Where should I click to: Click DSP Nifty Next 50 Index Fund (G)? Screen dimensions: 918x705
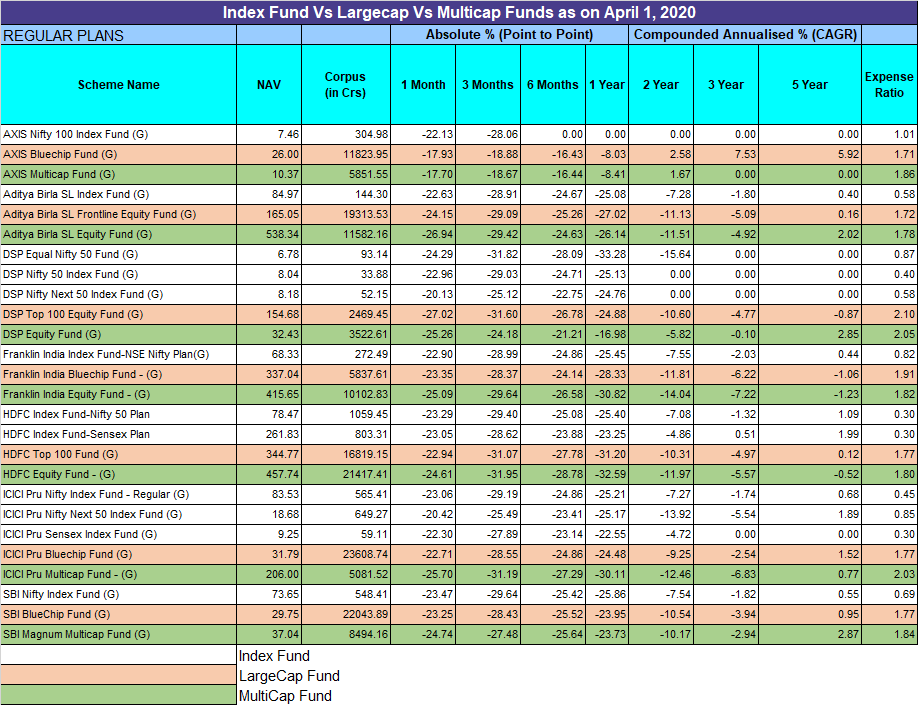(x=83, y=294)
